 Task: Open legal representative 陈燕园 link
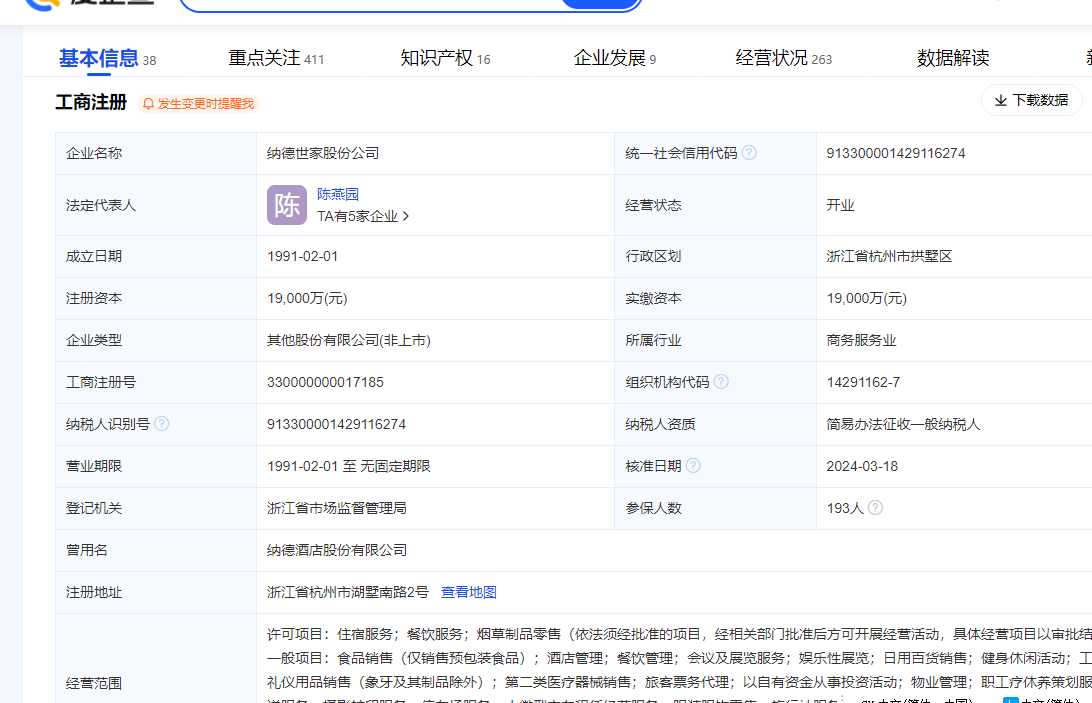[338, 194]
